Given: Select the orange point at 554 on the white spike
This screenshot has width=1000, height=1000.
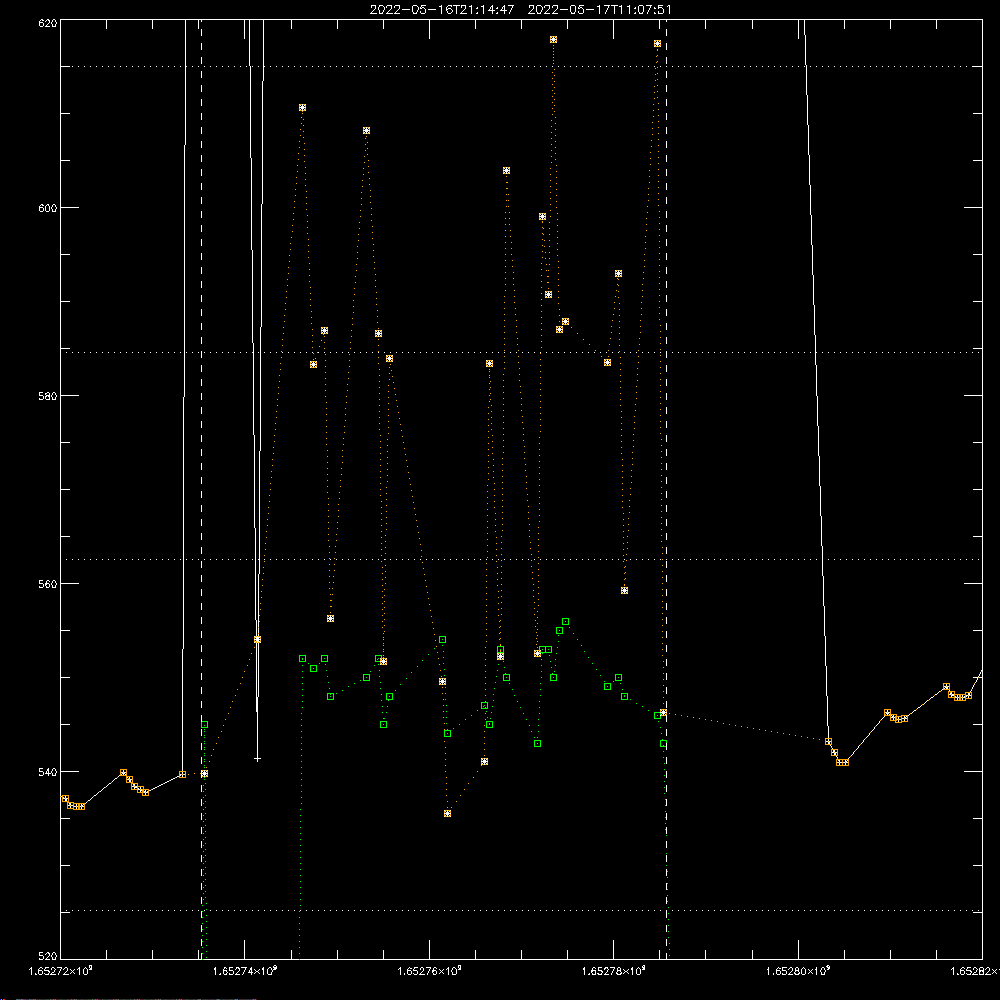Looking at the screenshot, I should [258, 640].
